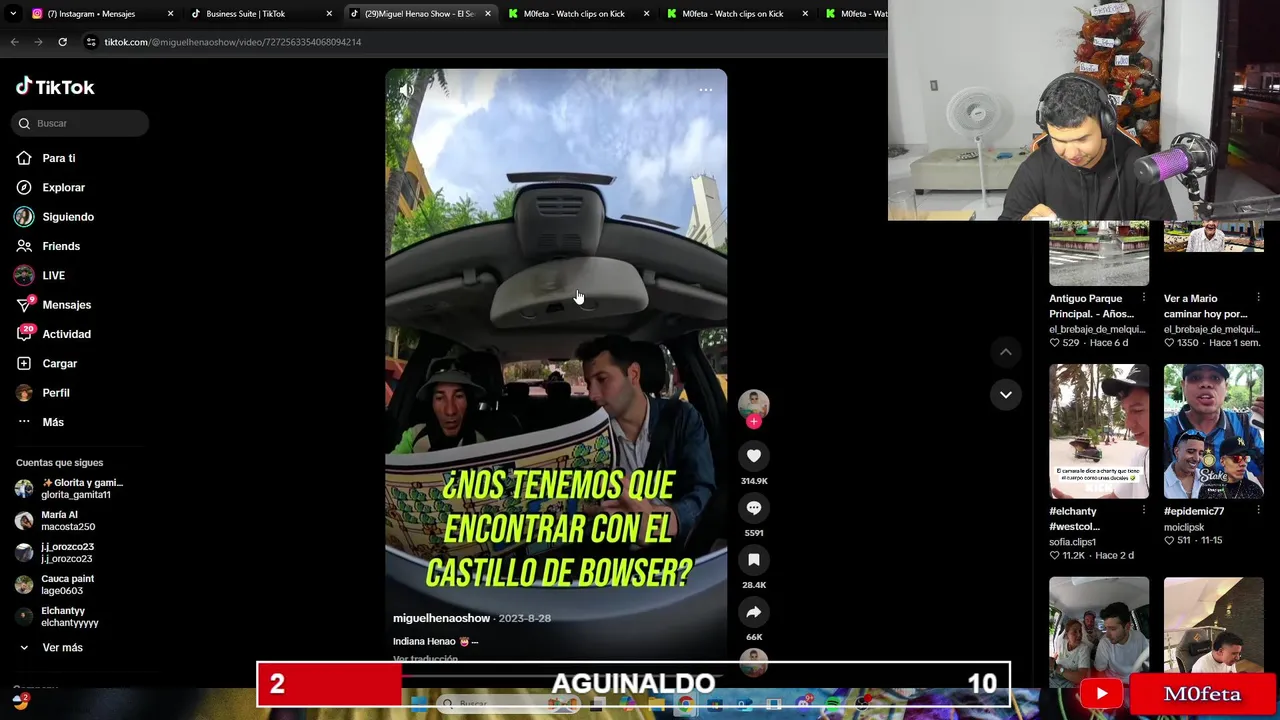Click the AGUINALDO progress bar

coord(633,684)
